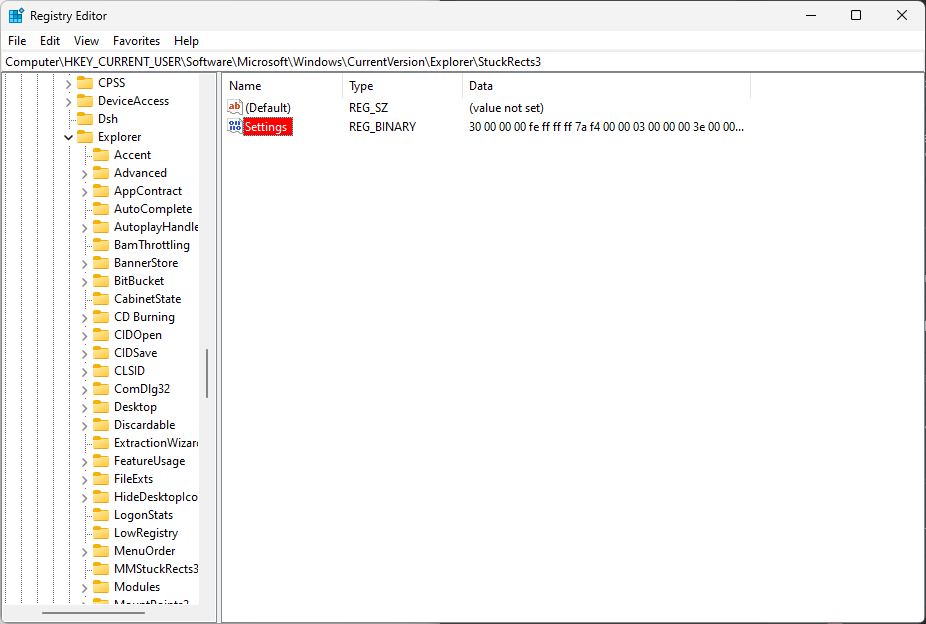Open the Help menu
926x624 pixels.
tap(186, 41)
